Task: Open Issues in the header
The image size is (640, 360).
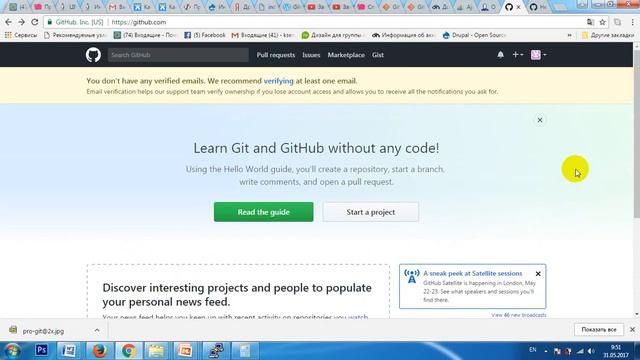Action: click(311, 55)
